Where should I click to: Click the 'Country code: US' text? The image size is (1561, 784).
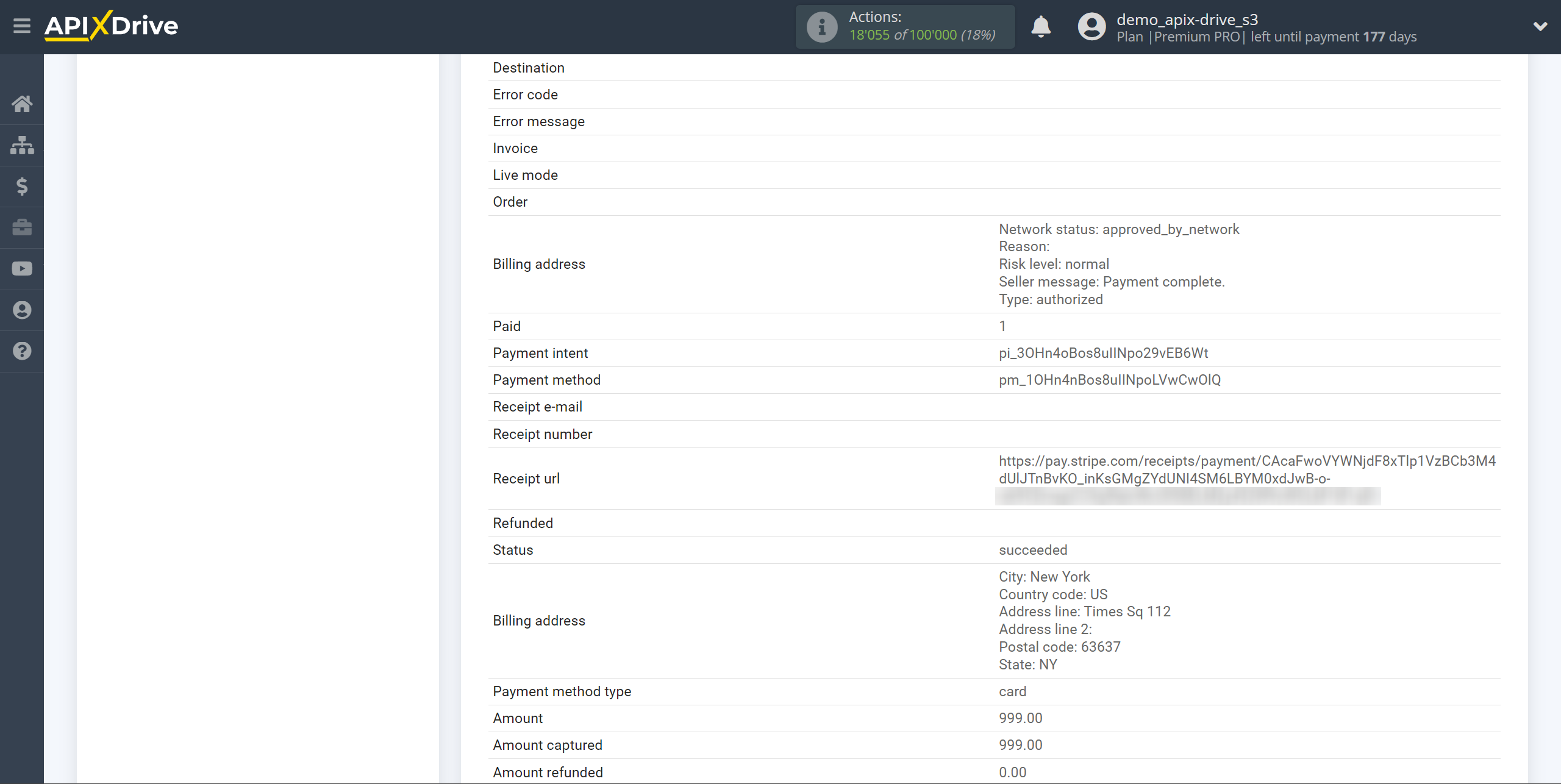click(x=1053, y=594)
